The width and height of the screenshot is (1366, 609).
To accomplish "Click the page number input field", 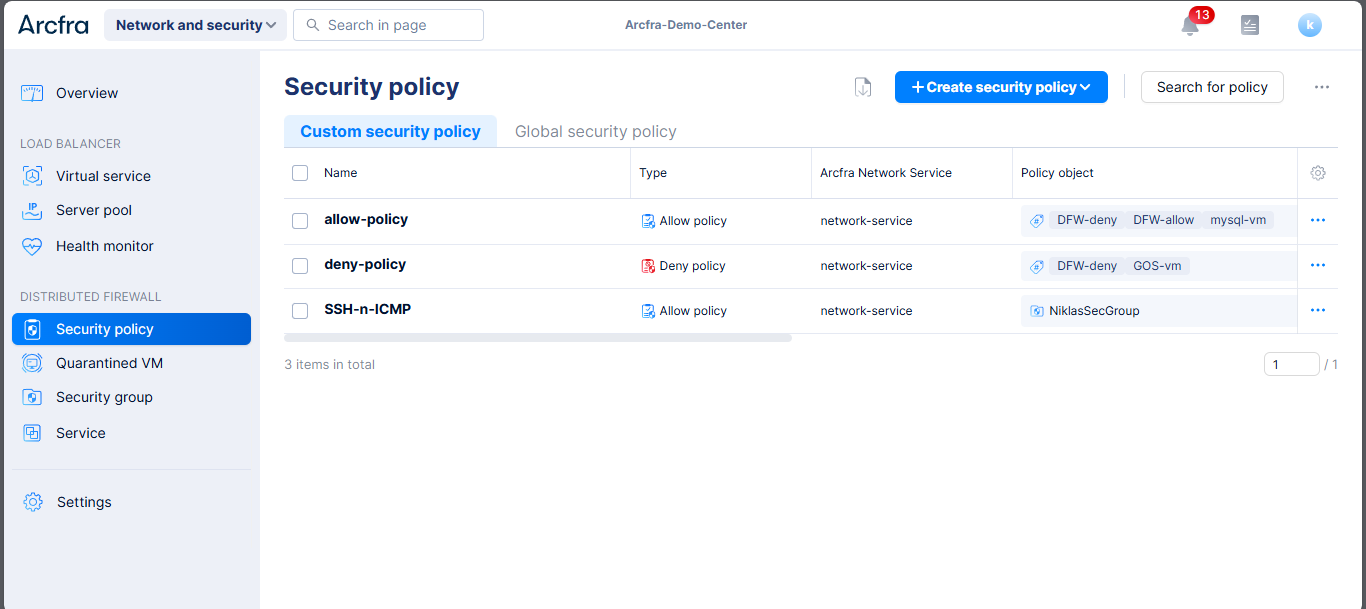I will pos(1290,364).
